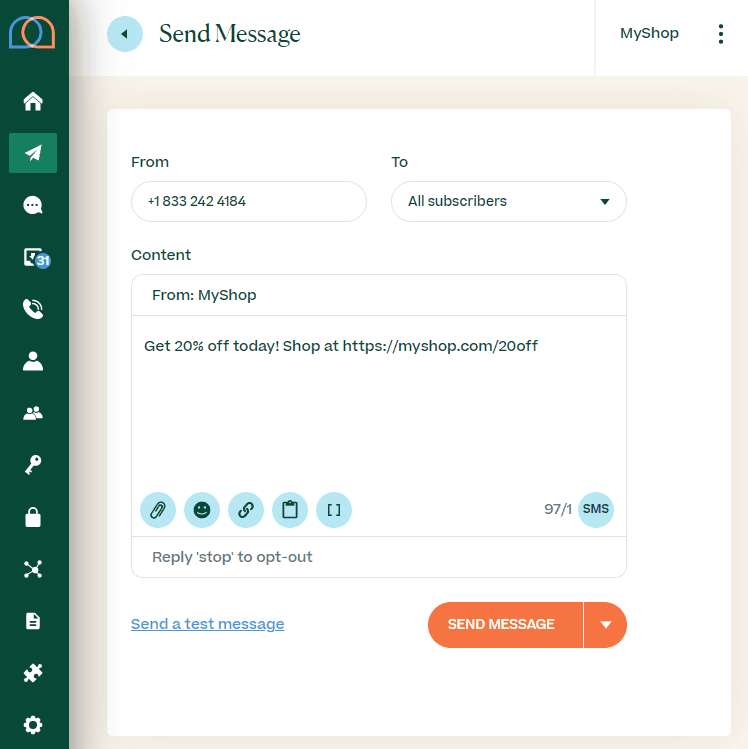Toggle the SMS message type badge

pyautogui.click(x=596, y=510)
